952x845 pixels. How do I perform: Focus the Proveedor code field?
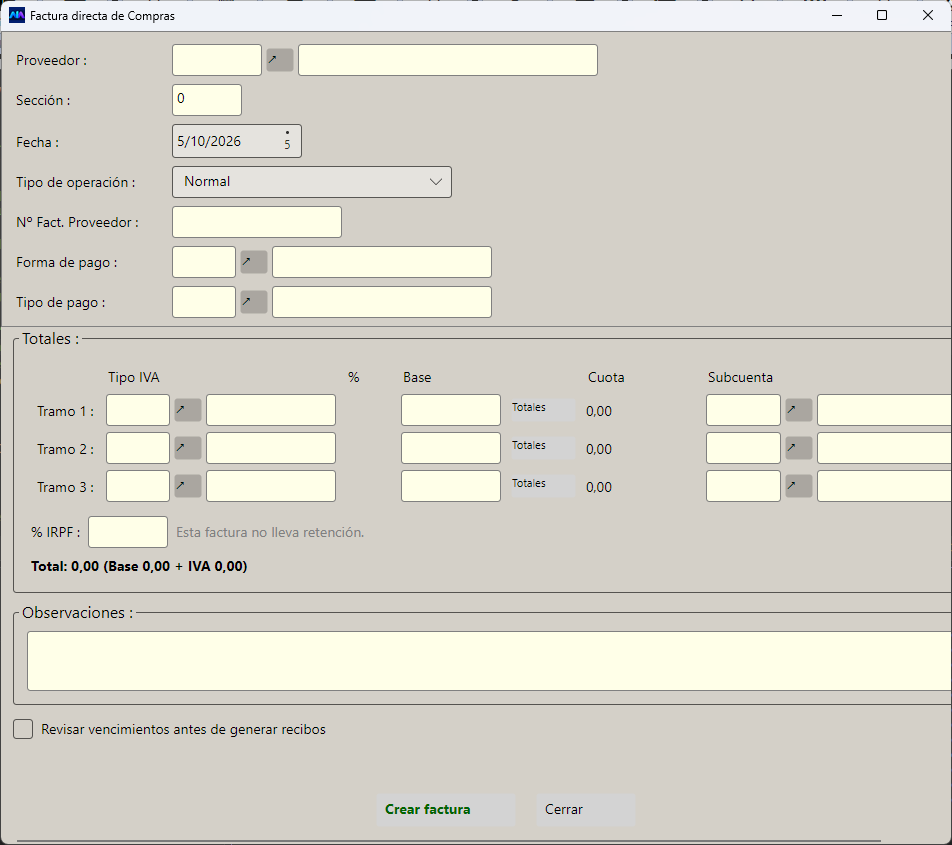pos(217,60)
